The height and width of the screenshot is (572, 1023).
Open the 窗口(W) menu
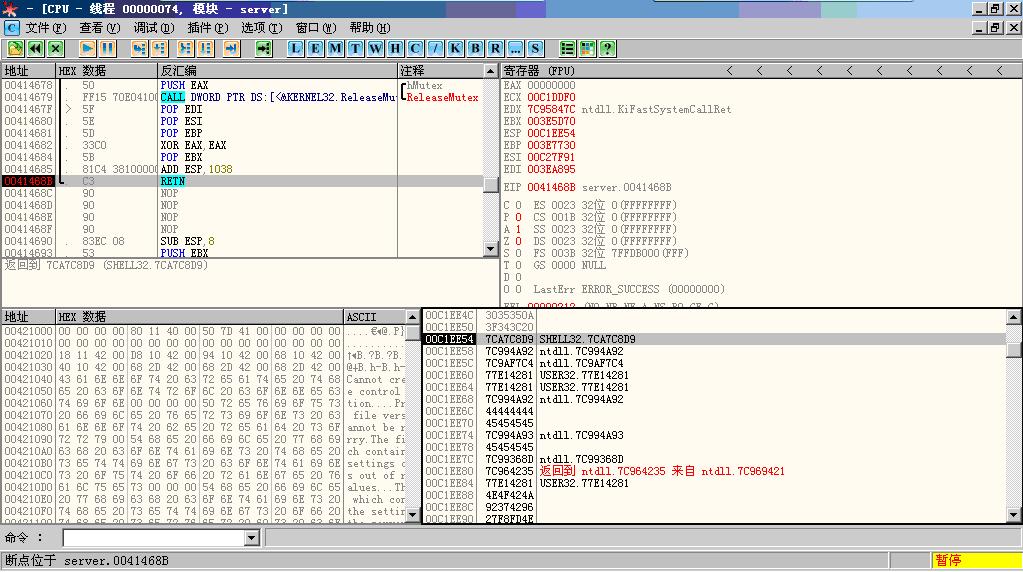(316, 27)
